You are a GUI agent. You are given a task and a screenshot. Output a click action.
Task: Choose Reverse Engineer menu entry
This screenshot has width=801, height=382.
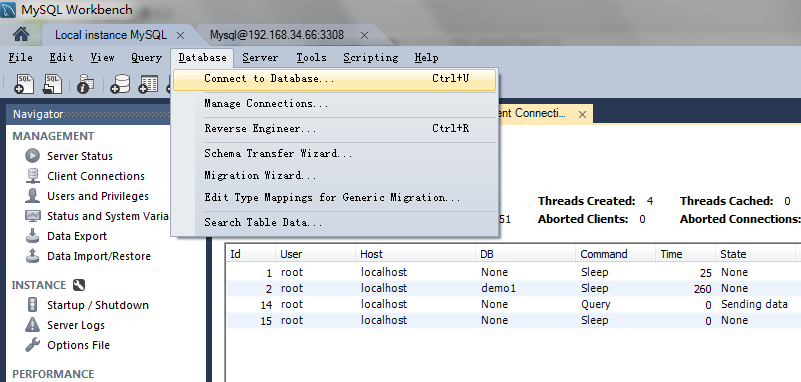(335, 129)
